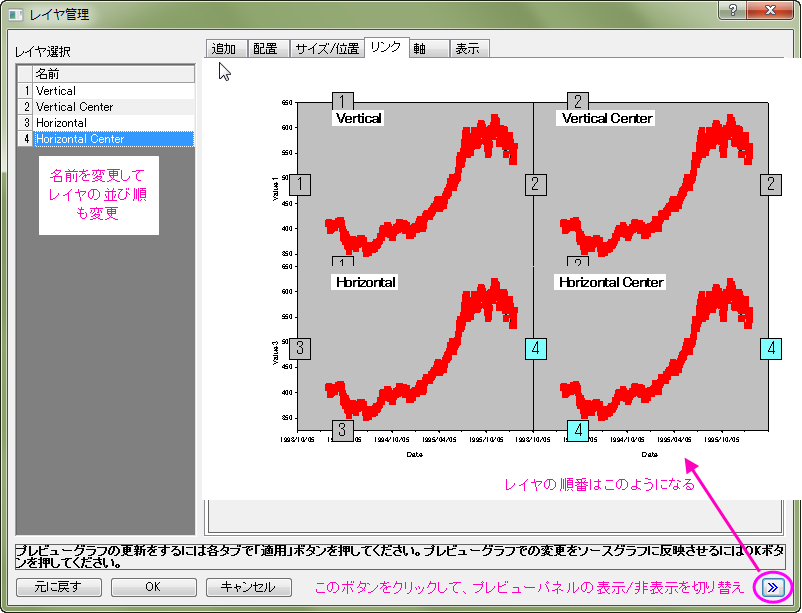The height and width of the screenshot is (613, 802).
Task: Click the 元に戻す button
Action: pos(59,587)
